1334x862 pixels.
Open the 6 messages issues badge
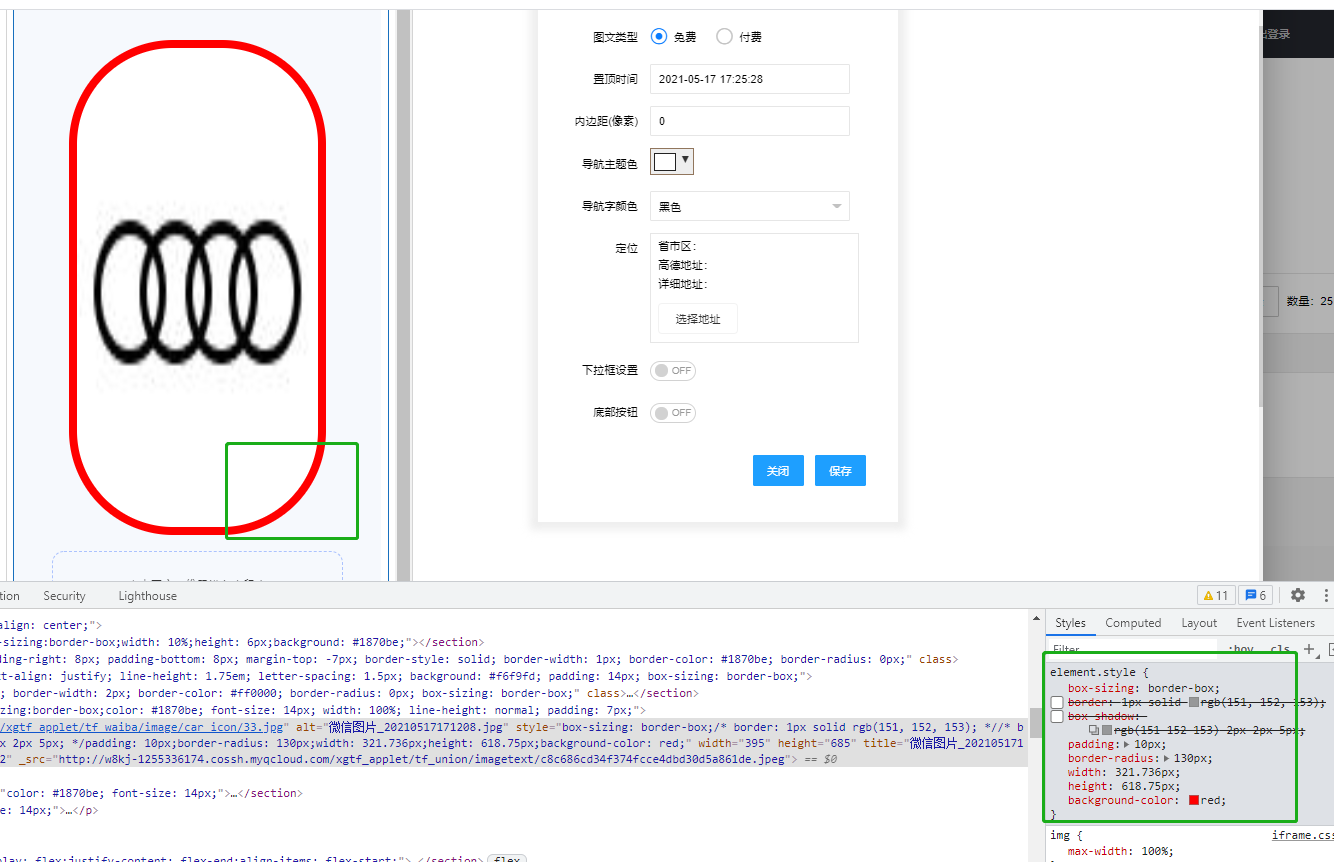[x=1255, y=595]
